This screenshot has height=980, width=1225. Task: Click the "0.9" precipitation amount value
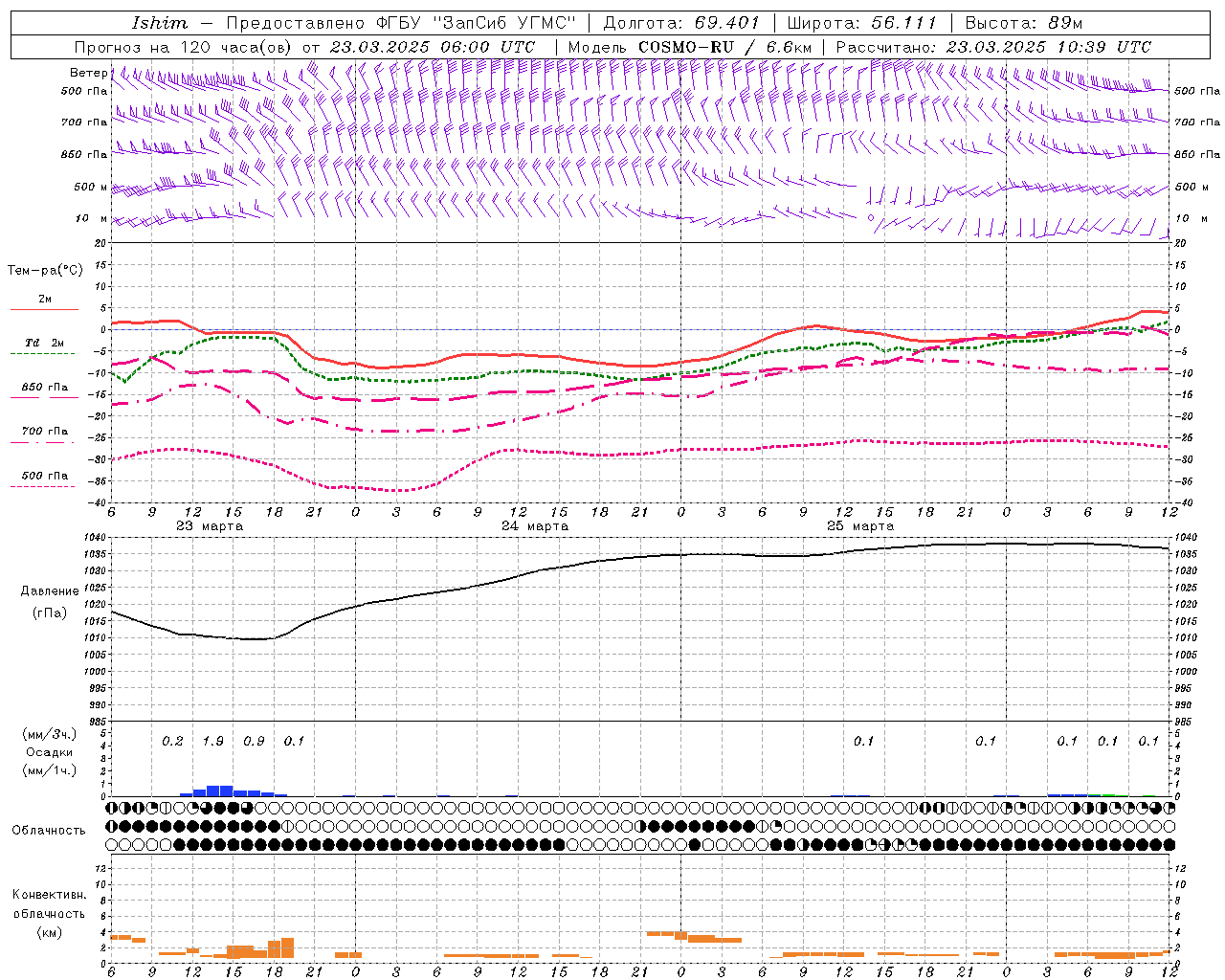(x=254, y=742)
